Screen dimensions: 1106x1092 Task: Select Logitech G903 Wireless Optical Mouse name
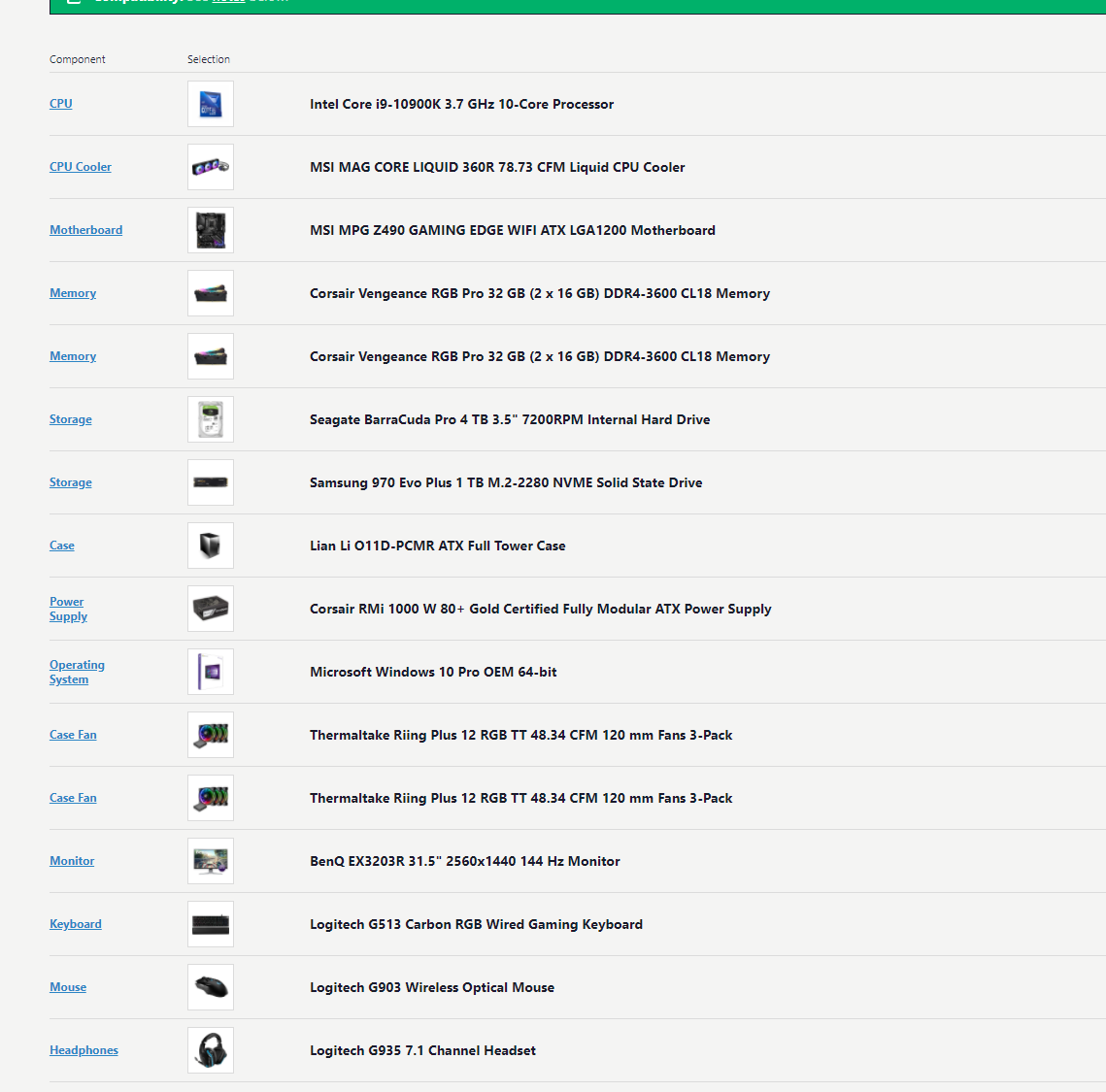click(x=432, y=988)
